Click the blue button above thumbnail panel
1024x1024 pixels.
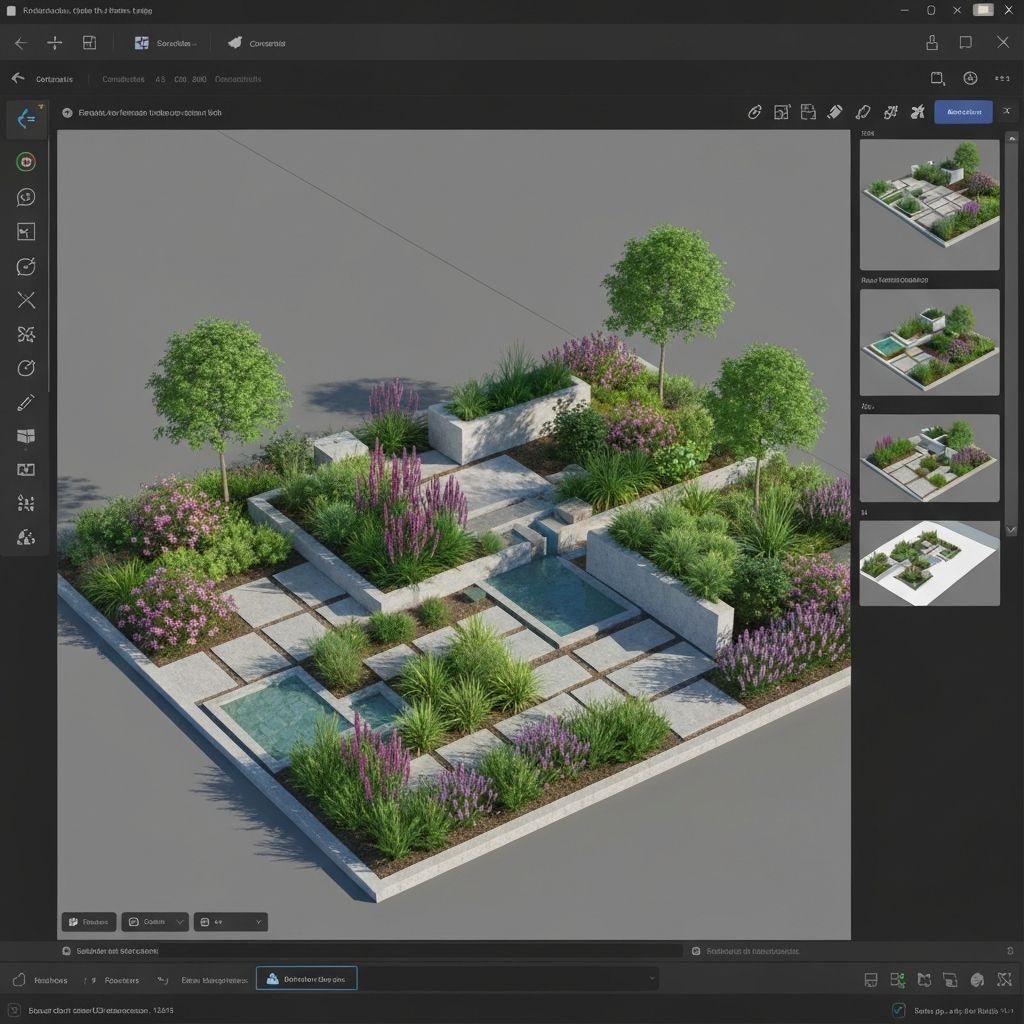[962, 112]
